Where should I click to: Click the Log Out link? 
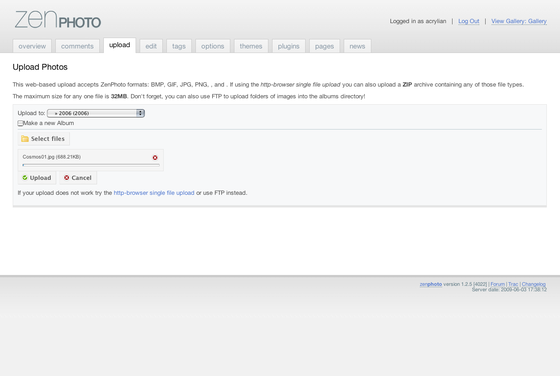[x=469, y=21]
